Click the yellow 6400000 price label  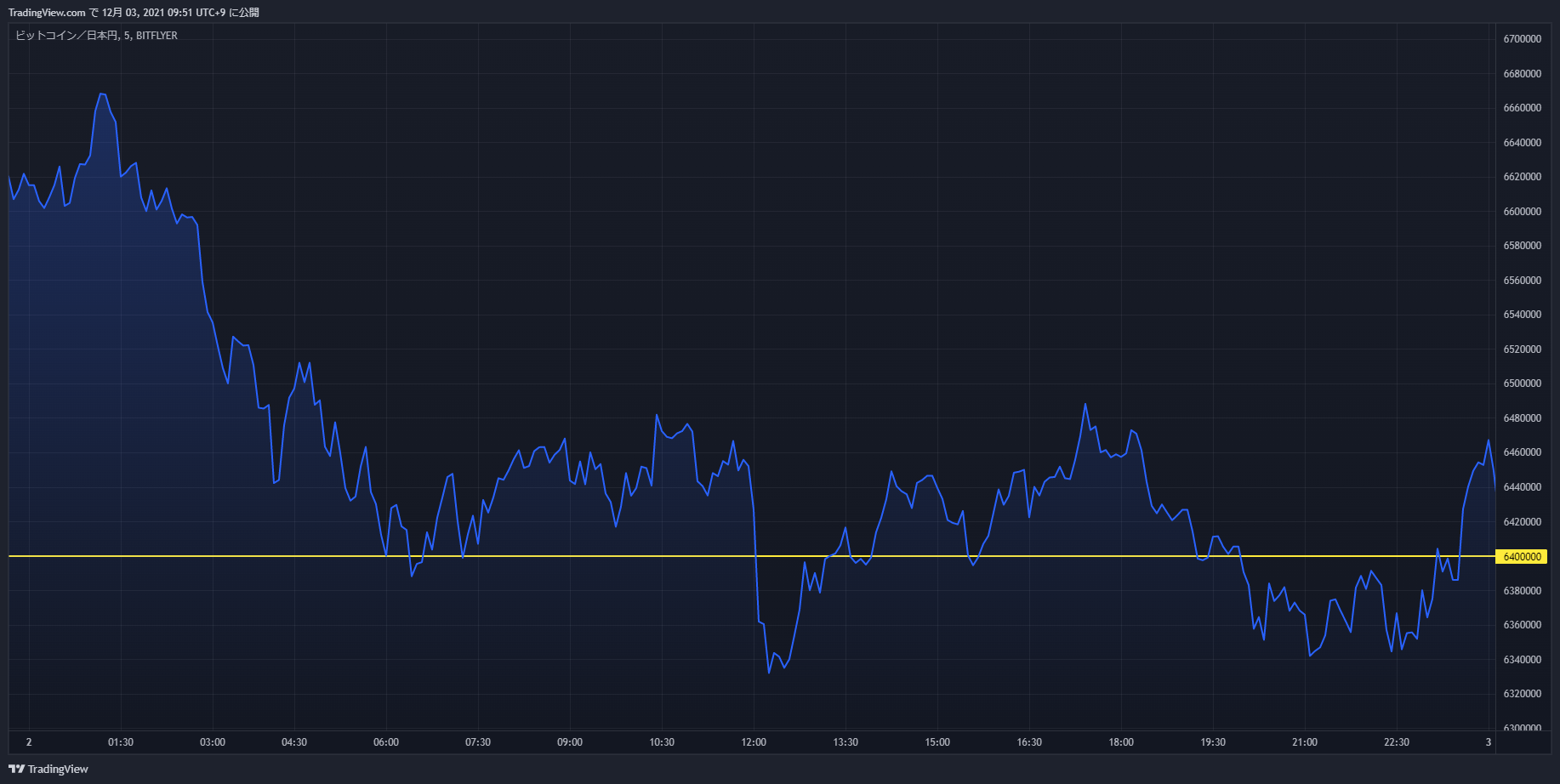click(x=1521, y=557)
